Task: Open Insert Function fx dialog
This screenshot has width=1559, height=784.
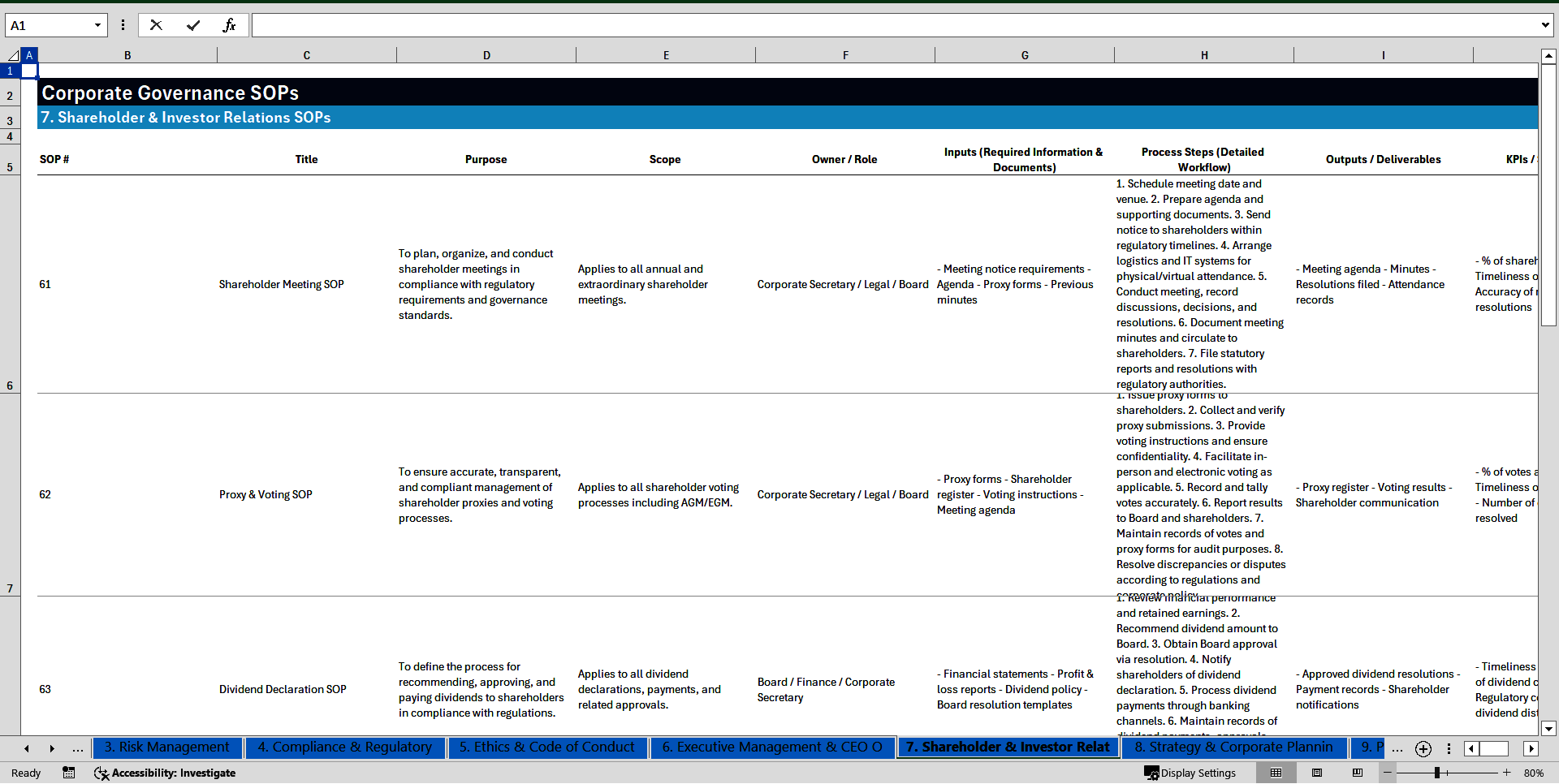Action: [x=229, y=25]
